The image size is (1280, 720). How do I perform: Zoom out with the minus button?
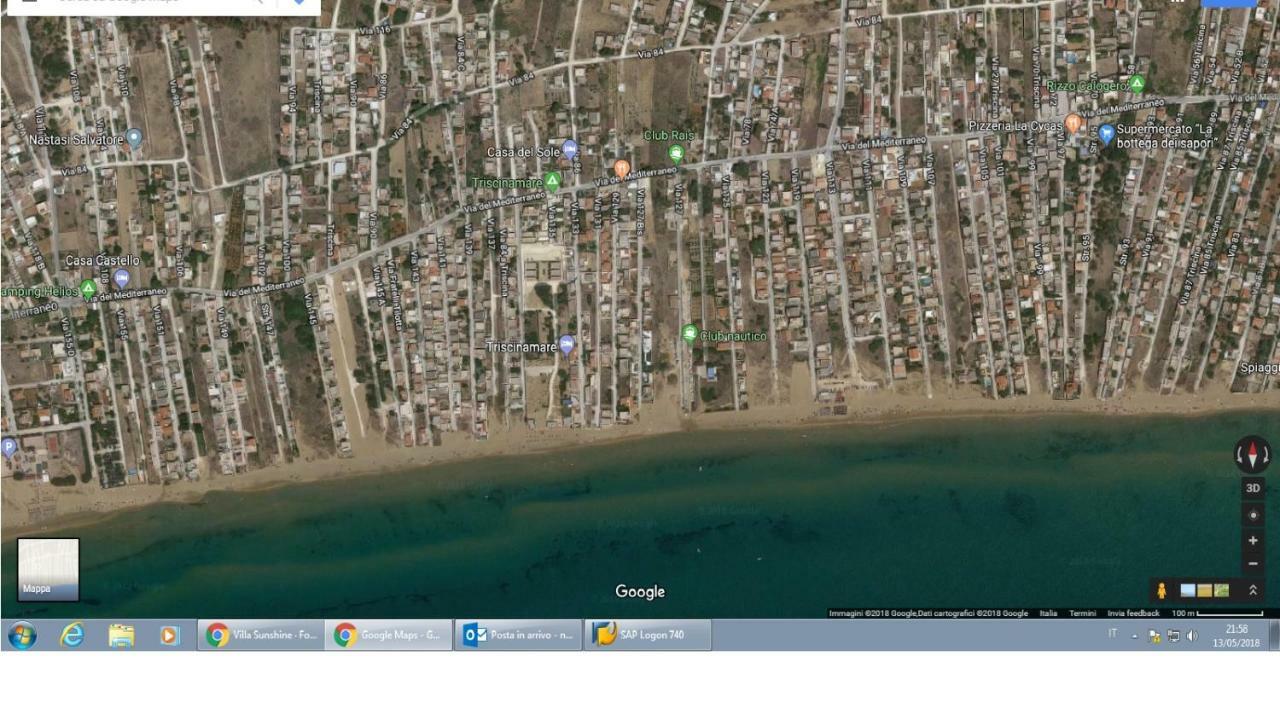pos(1252,563)
